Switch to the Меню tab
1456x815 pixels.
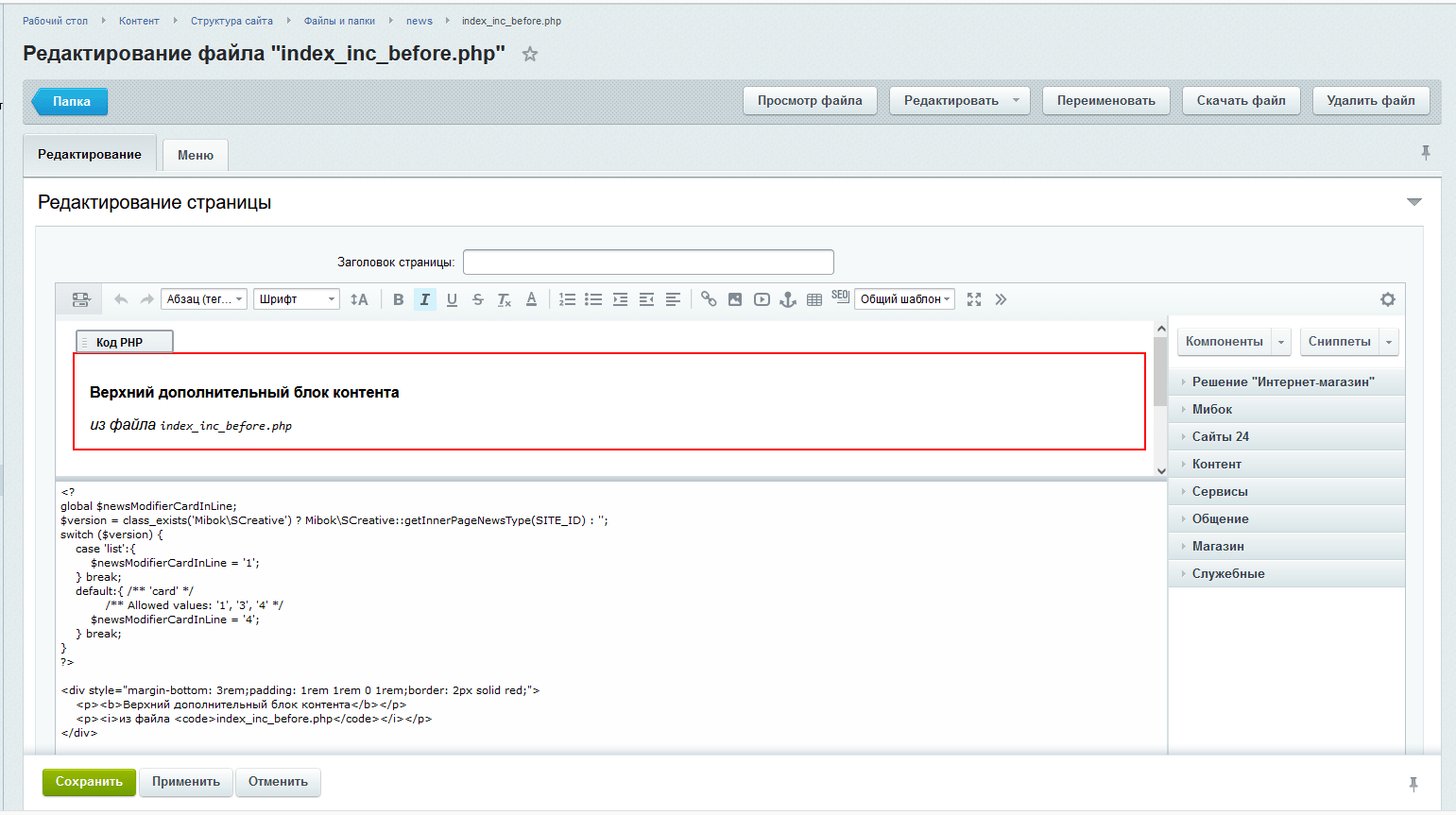(196, 155)
